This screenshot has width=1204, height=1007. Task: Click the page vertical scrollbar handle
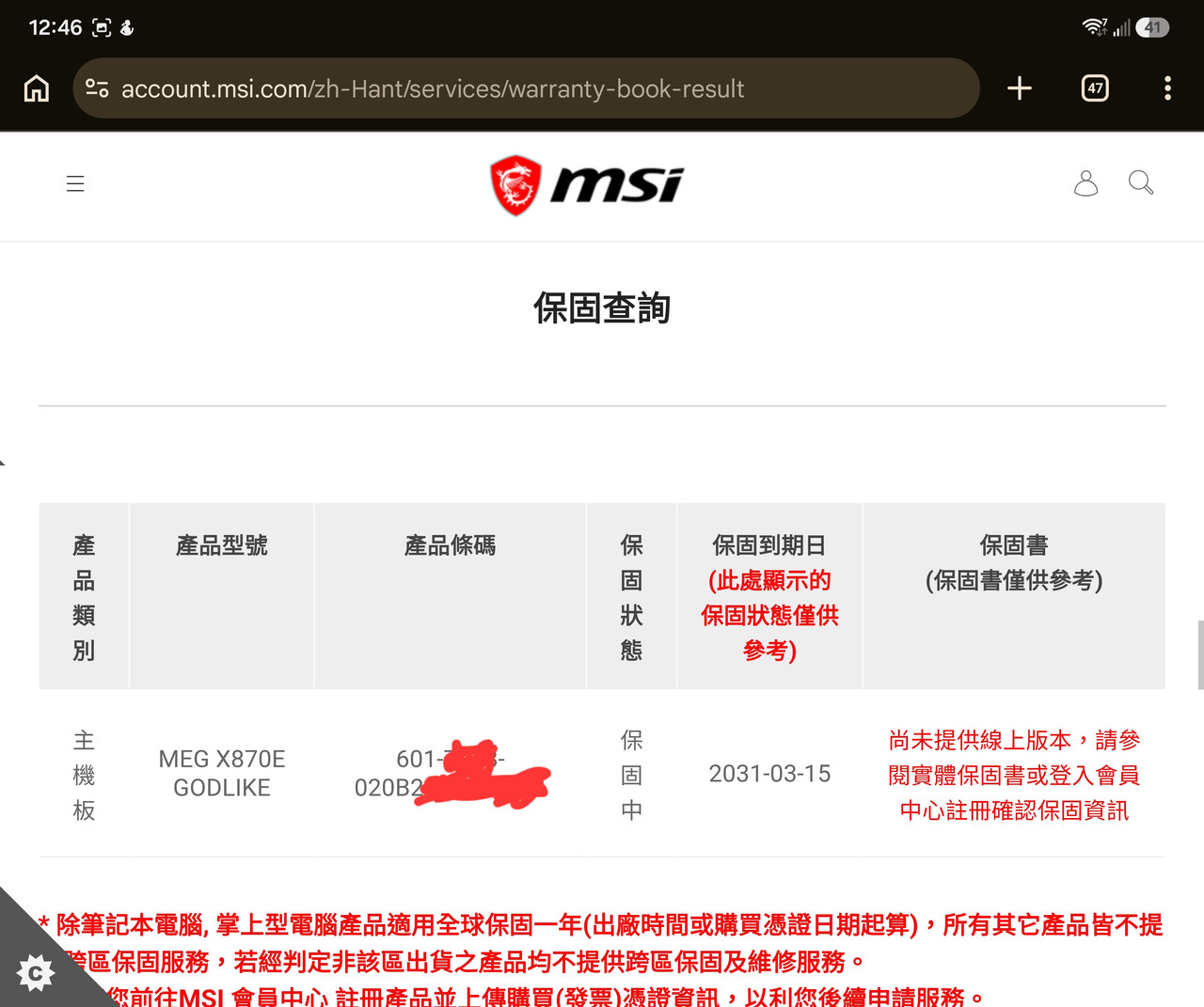[x=1200, y=654]
